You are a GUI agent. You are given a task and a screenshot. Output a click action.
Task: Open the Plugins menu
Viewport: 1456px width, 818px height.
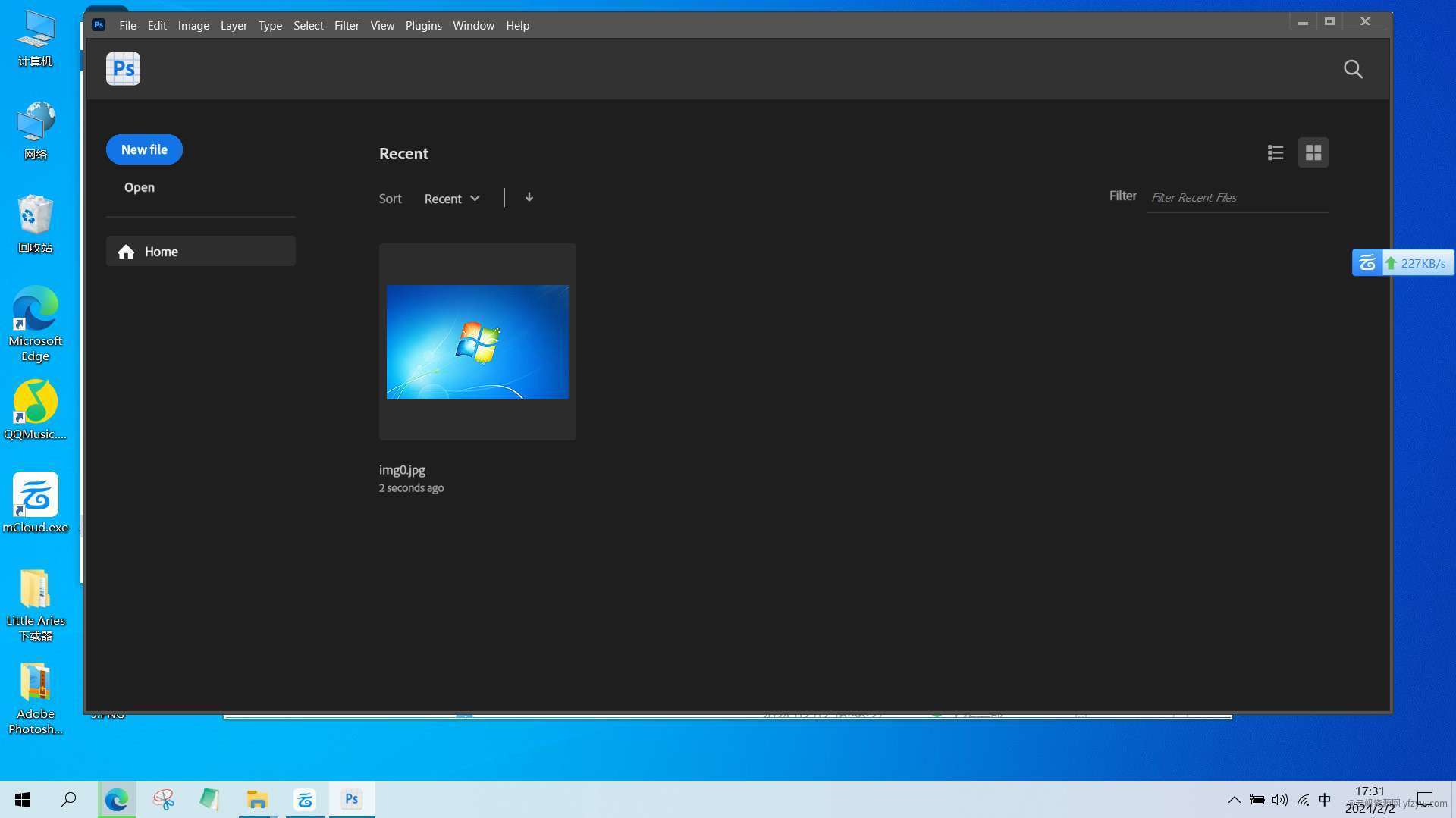click(423, 26)
